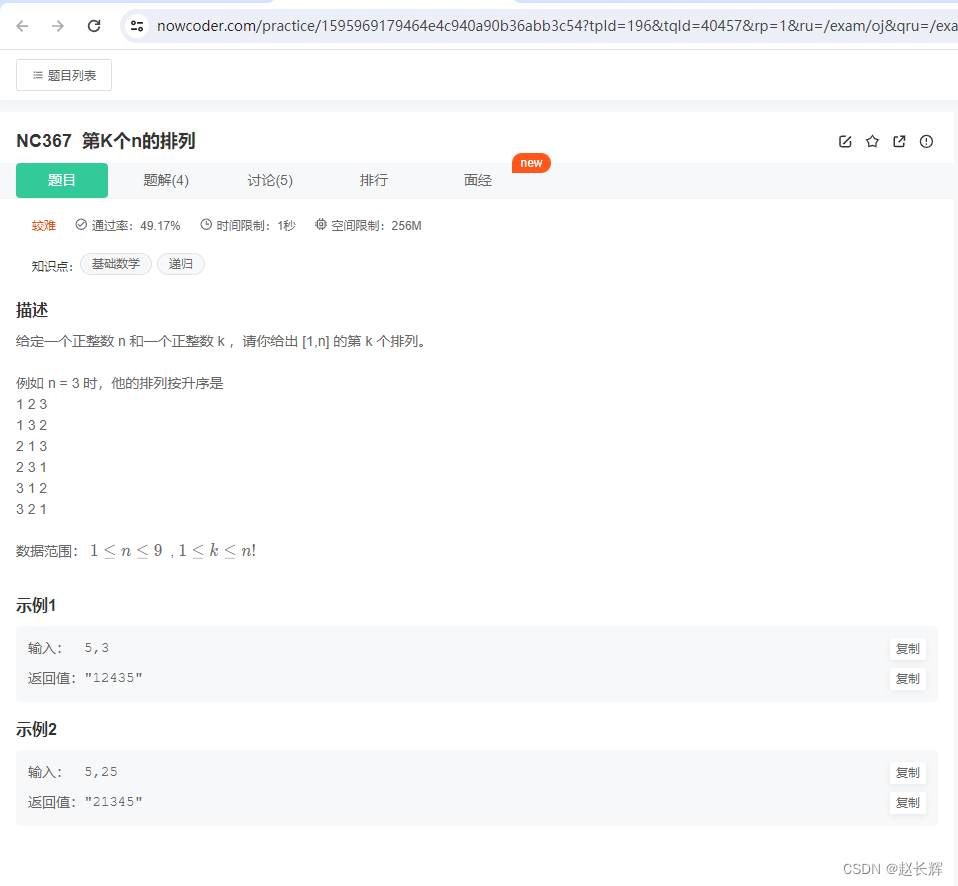Click the time limit clock icon
The width and height of the screenshot is (958, 886).
click(206, 225)
